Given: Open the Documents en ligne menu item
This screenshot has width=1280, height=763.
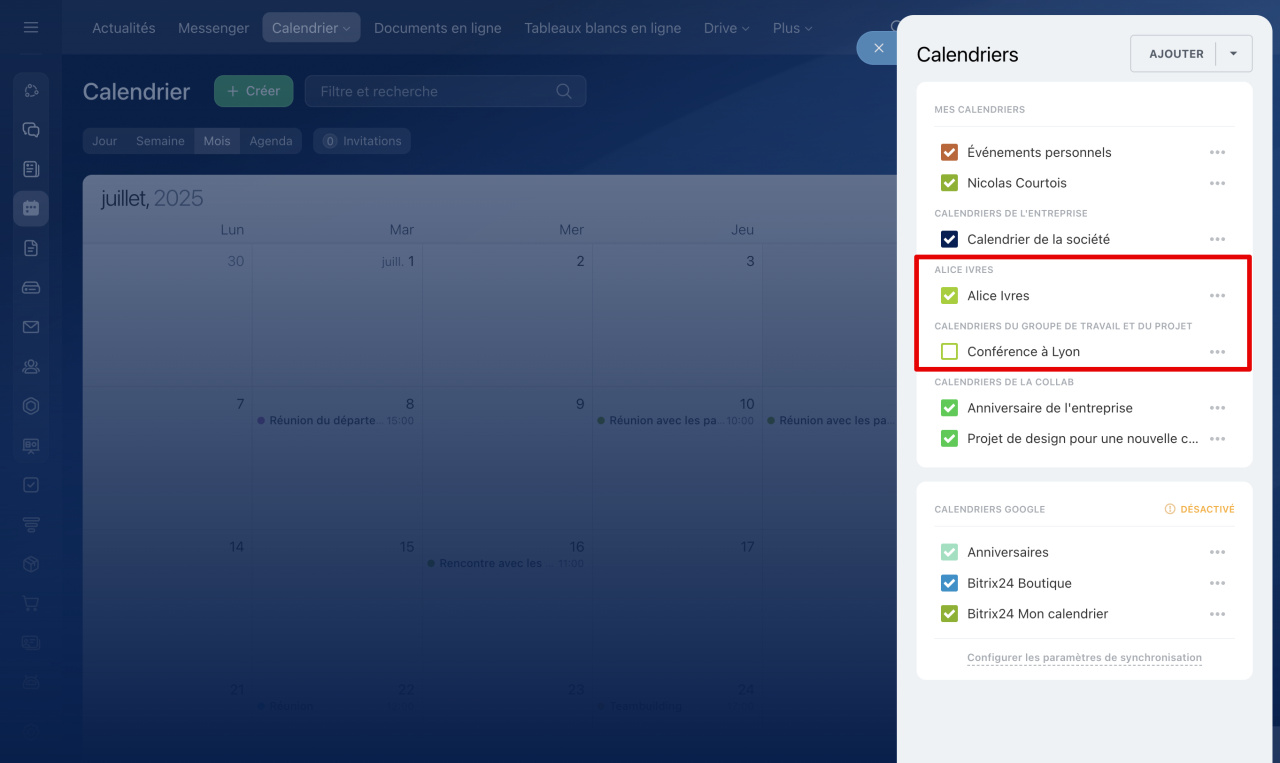Looking at the screenshot, I should (x=437, y=28).
